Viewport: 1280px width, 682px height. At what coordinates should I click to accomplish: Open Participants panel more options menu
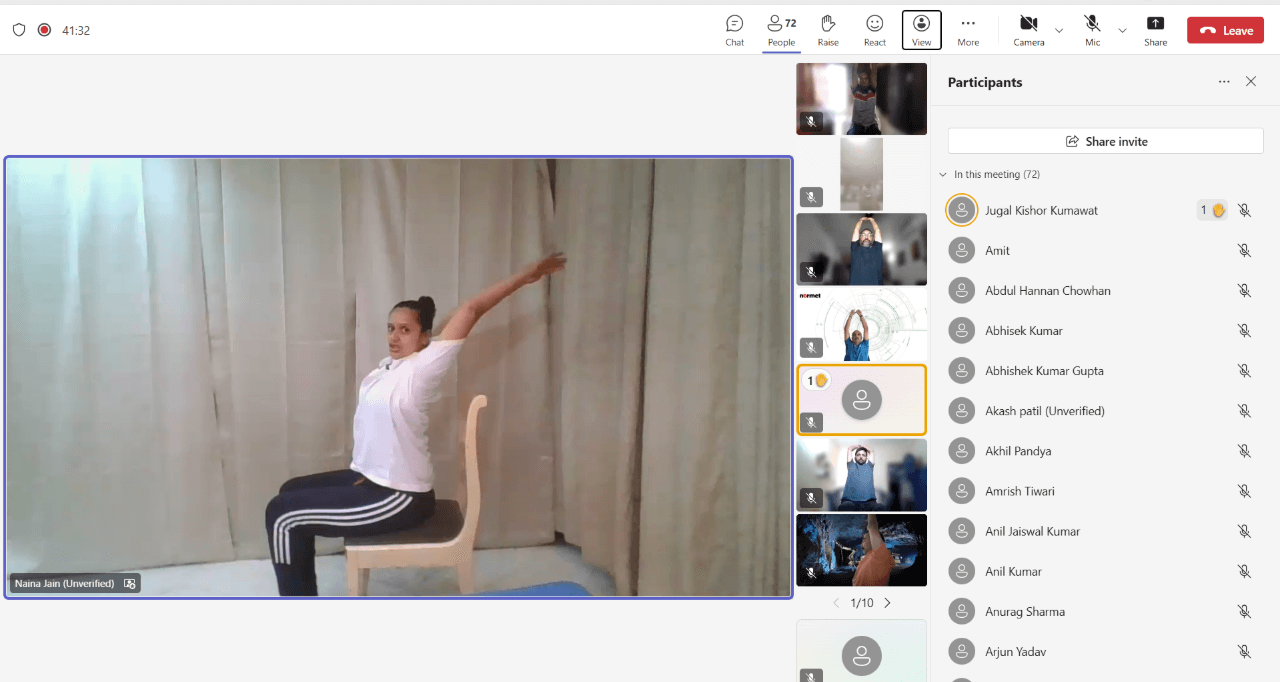(1224, 82)
